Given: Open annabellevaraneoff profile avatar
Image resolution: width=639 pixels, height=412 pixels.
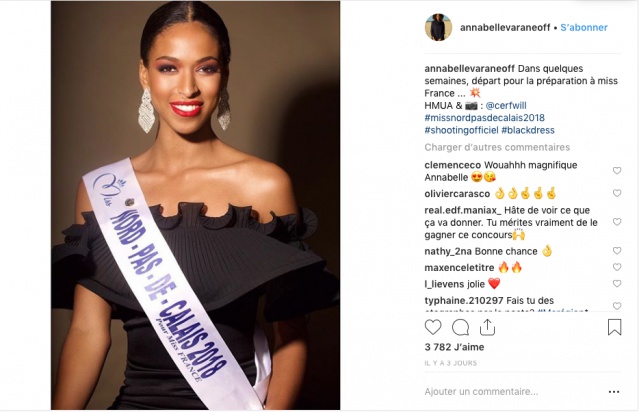Looking at the screenshot, I should tap(438, 27).
